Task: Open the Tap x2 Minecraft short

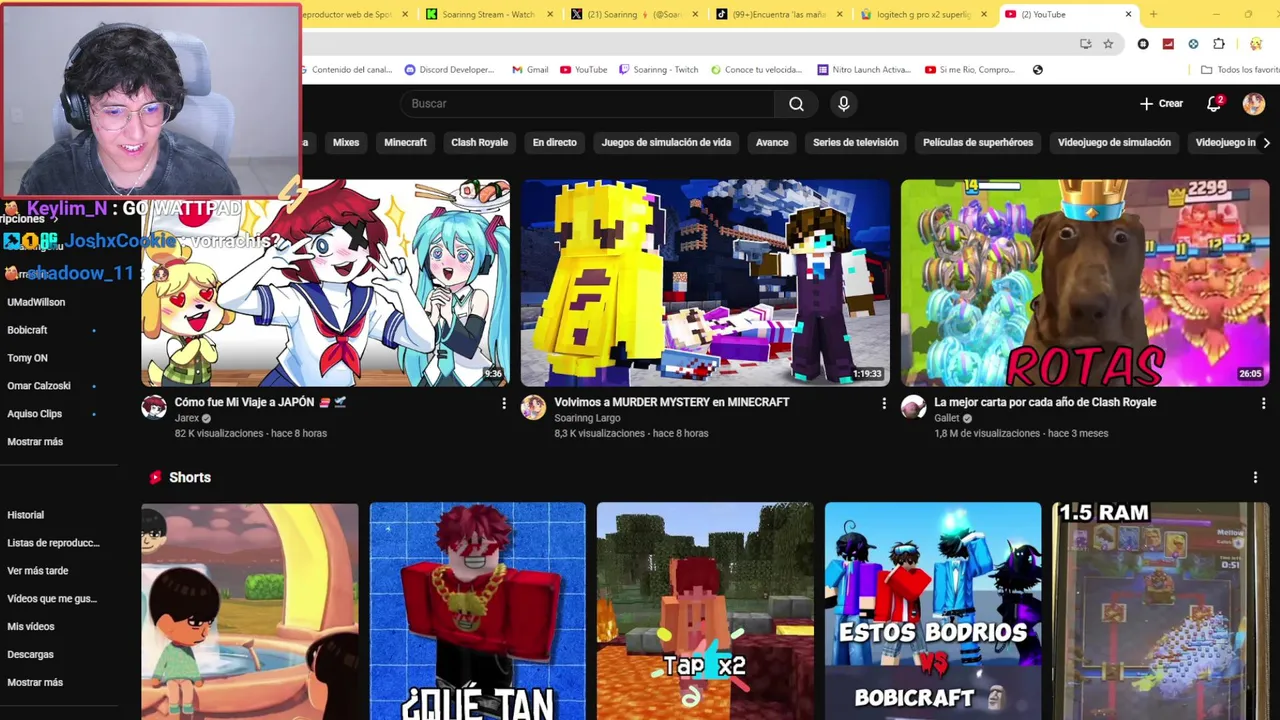Action: tap(705, 611)
